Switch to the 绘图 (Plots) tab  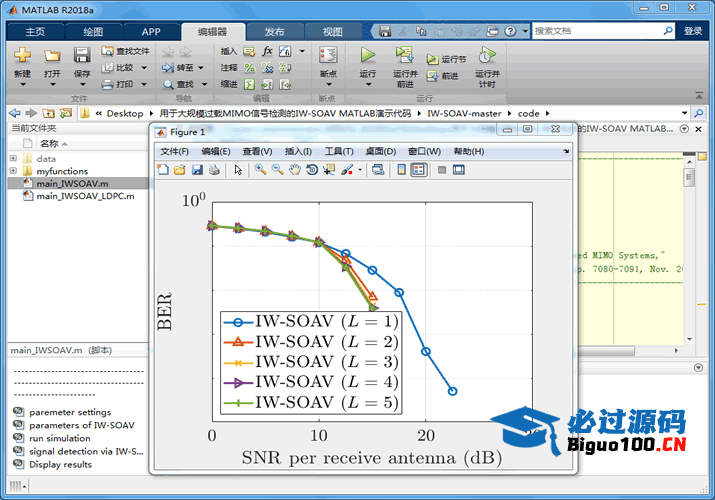click(93, 31)
